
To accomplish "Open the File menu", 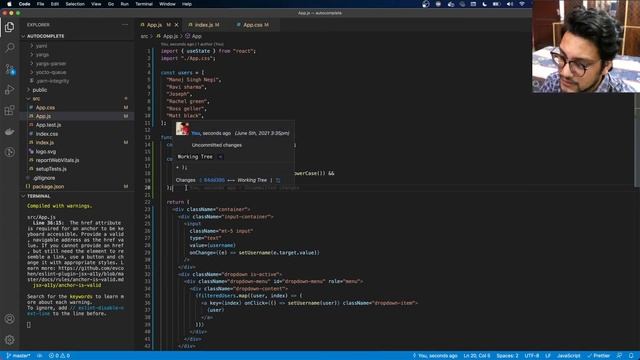I will (40, 4).
